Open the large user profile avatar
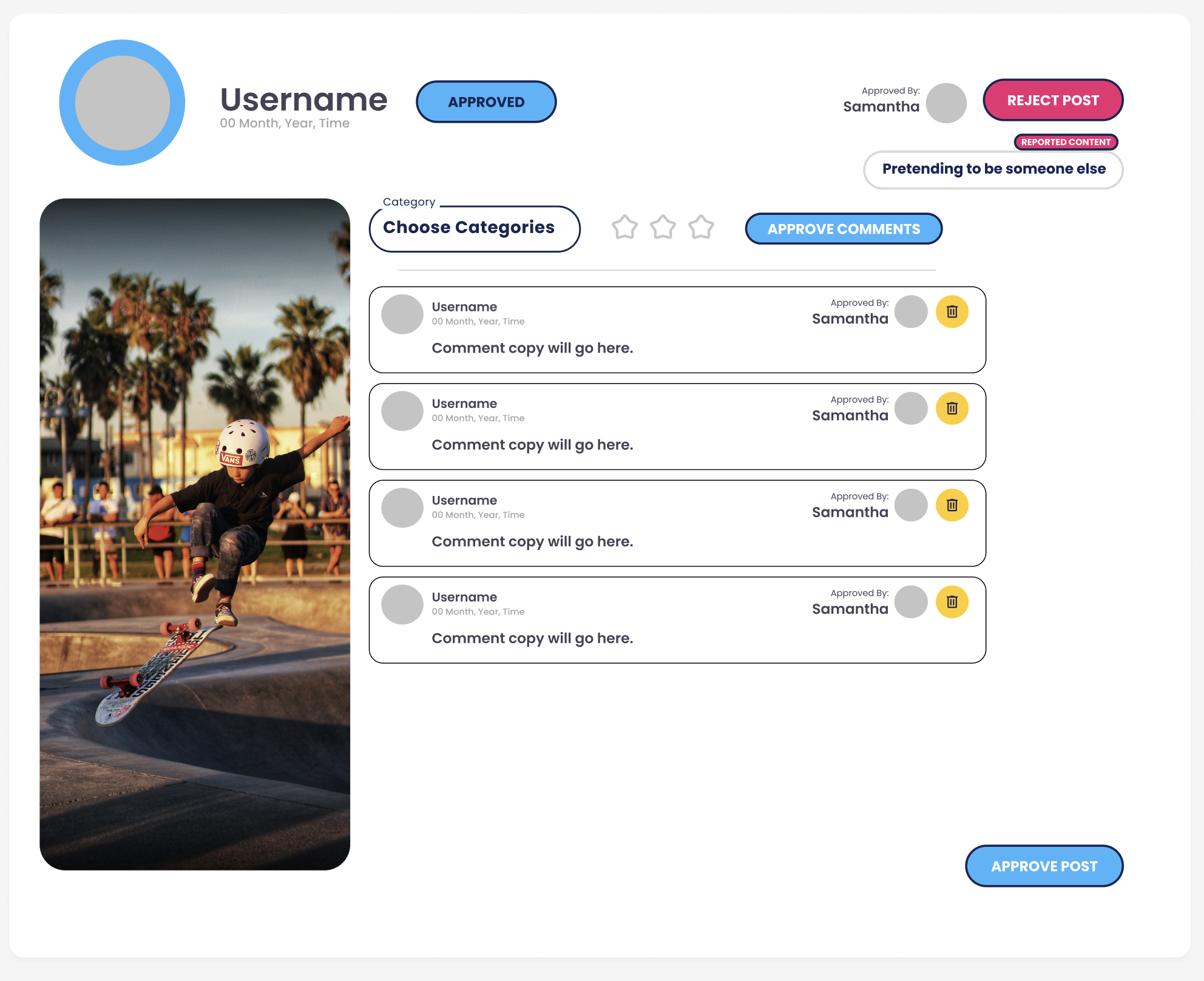This screenshot has height=981, width=1204. tap(122, 103)
